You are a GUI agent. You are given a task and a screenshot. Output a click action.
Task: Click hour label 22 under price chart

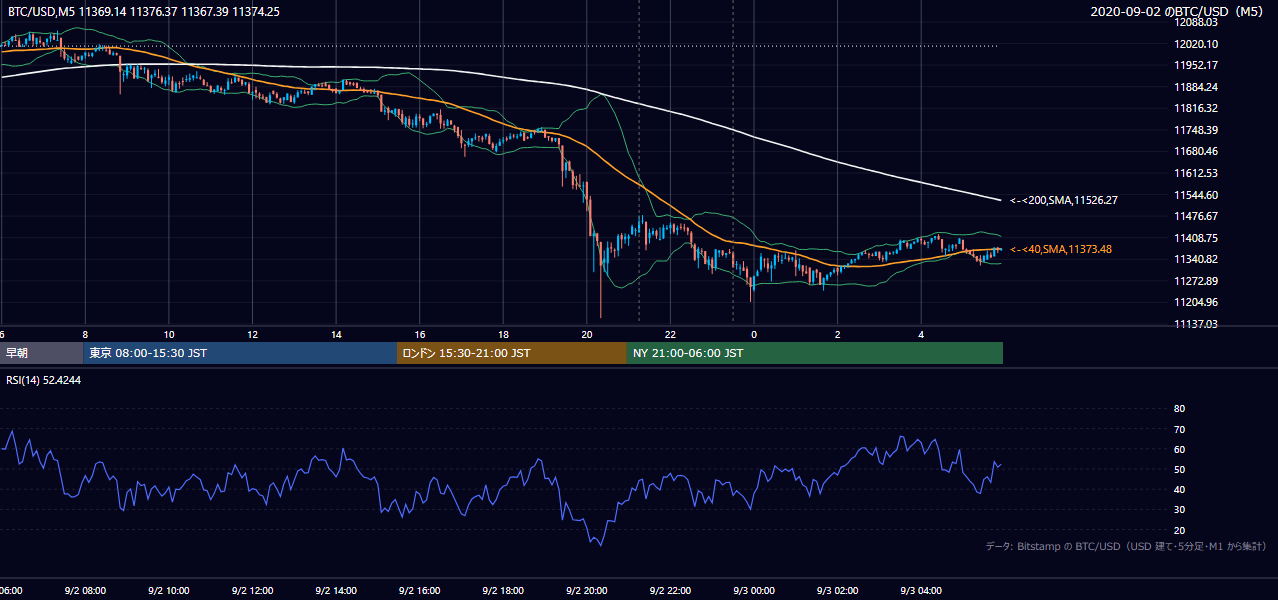pos(670,335)
